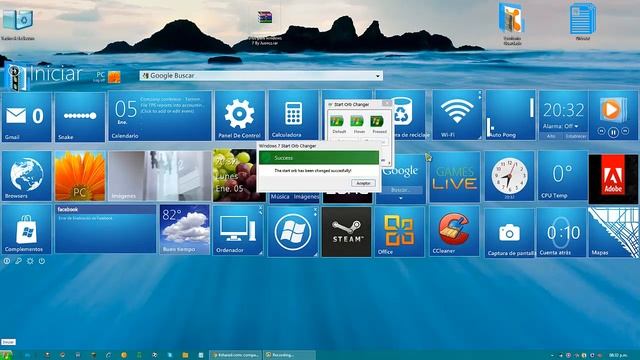Click the Alto button on alarm tile
This screenshot has height=360, width=640.
pos(551,136)
